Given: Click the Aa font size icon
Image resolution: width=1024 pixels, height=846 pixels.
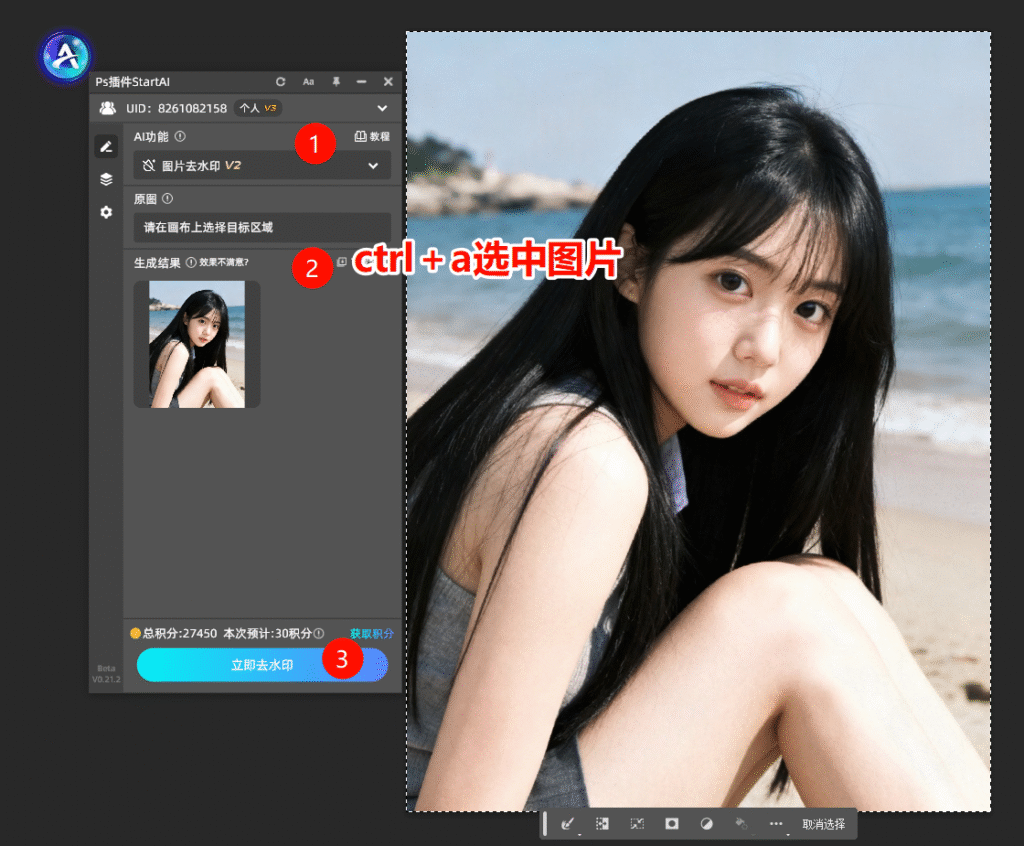Looking at the screenshot, I should [x=308, y=82].
